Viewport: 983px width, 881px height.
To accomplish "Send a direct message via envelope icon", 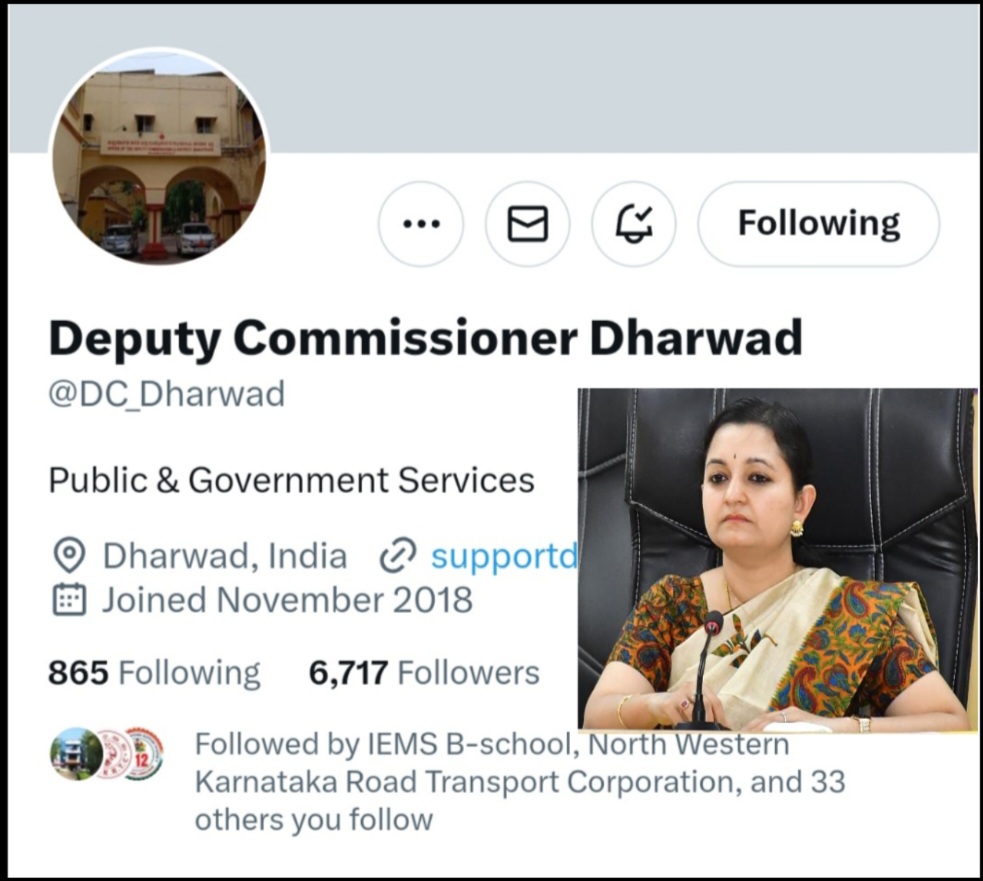I will (x=527, y=224).
